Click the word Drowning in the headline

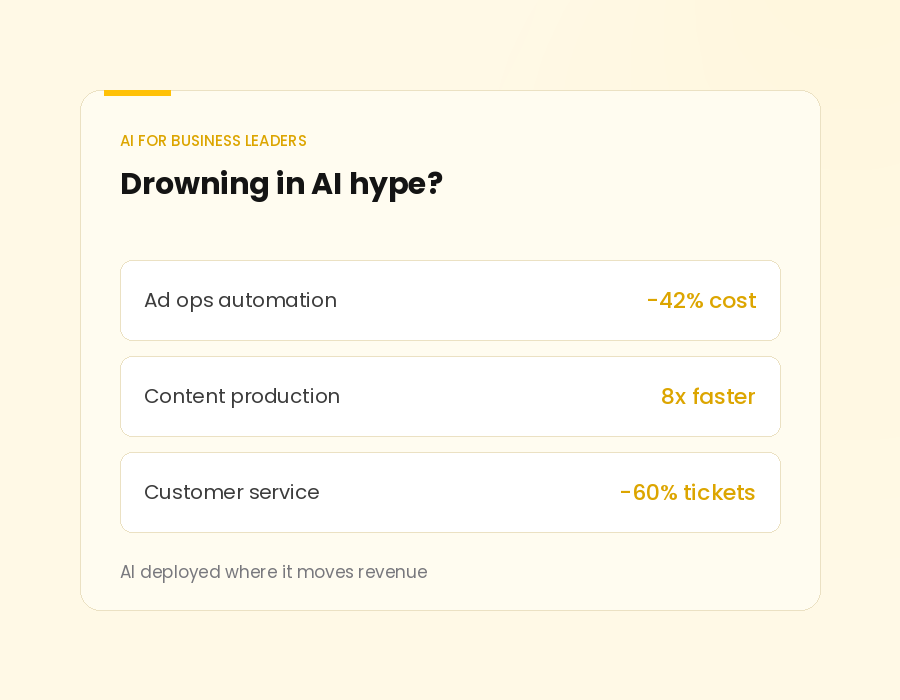195,185
